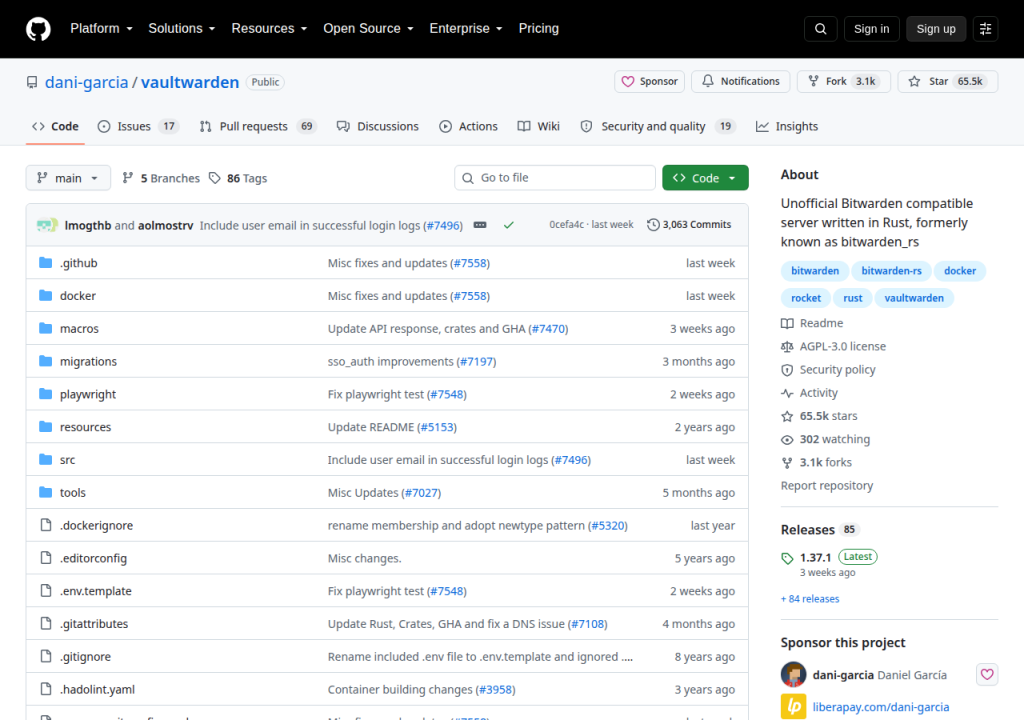Click the .github folder icon
The height and width of the screenshot is (720, 1024).
tap(46, 263)
